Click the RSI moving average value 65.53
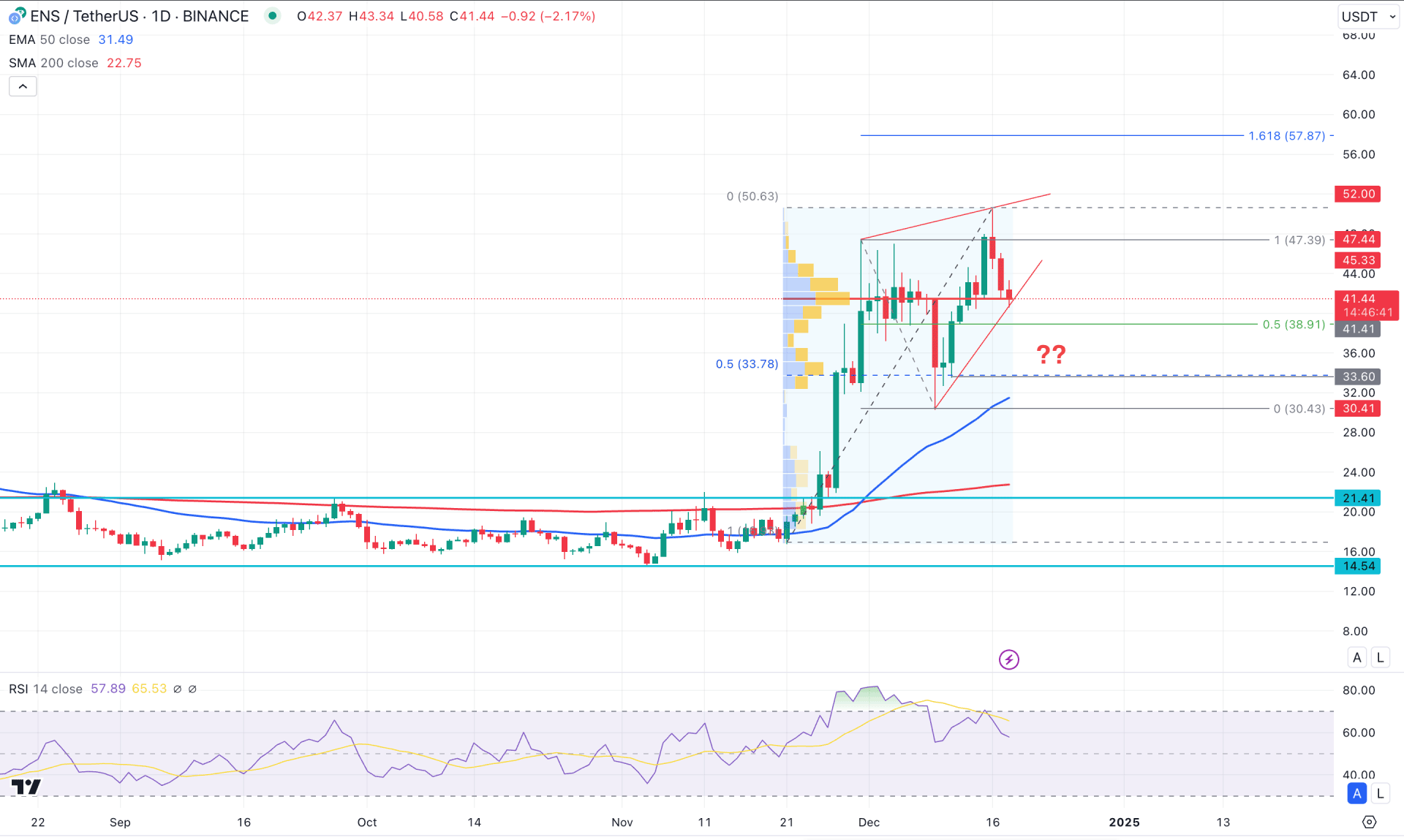The width and height of the screenshot is (1404, 840). (149, 689)
